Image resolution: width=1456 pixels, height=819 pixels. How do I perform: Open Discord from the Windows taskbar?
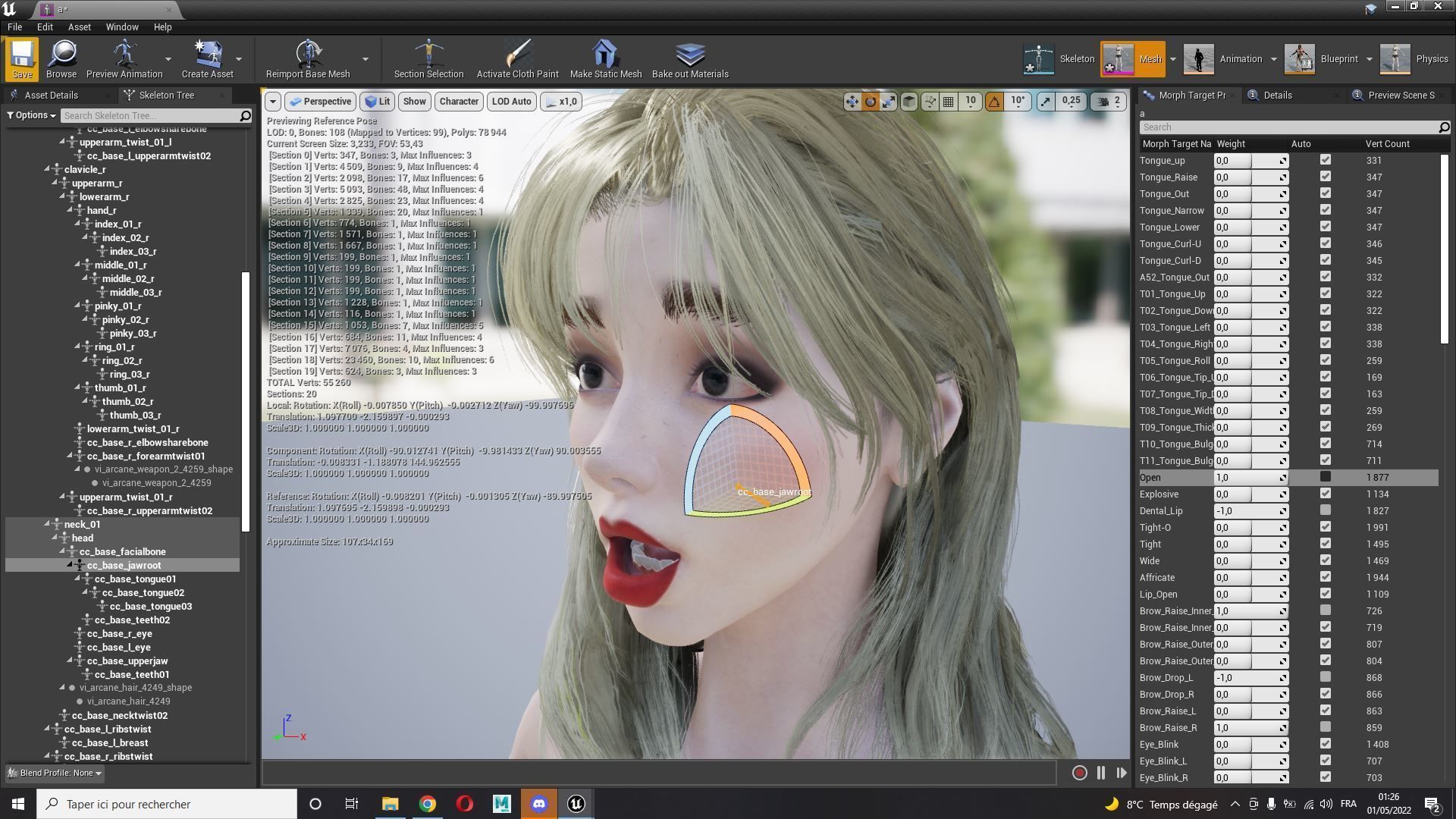(x=538, y=804)
